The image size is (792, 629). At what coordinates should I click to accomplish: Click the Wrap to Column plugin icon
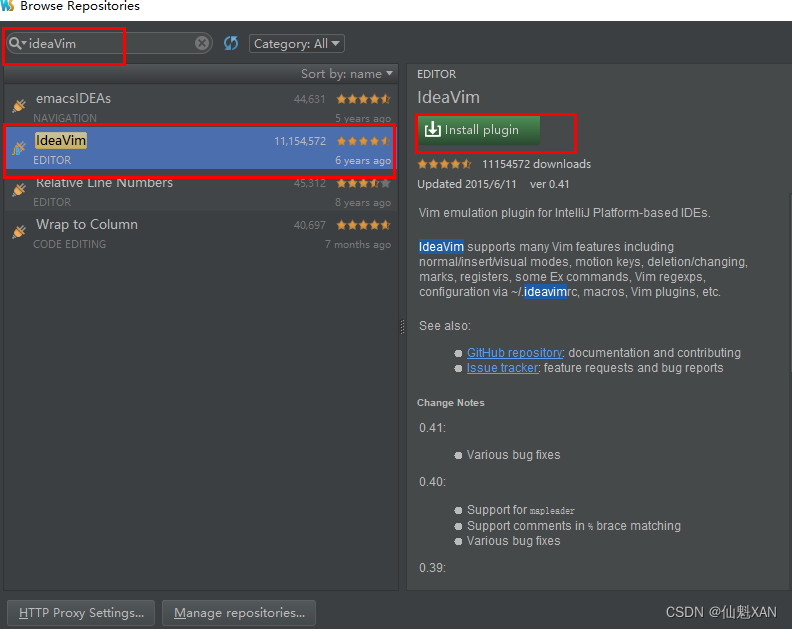click(x=19, y=231)
